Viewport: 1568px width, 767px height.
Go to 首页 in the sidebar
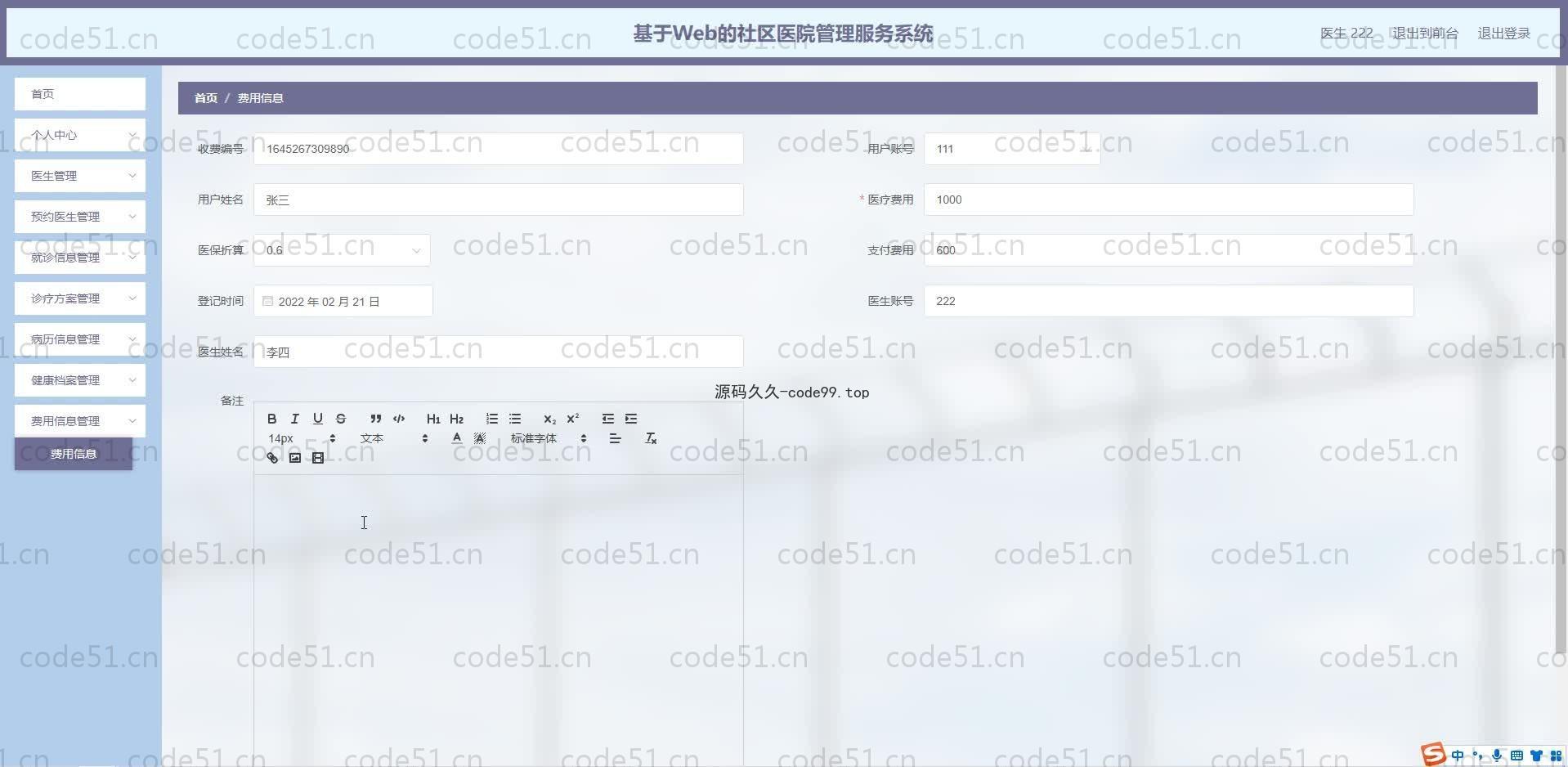click(x=80, y=94)
